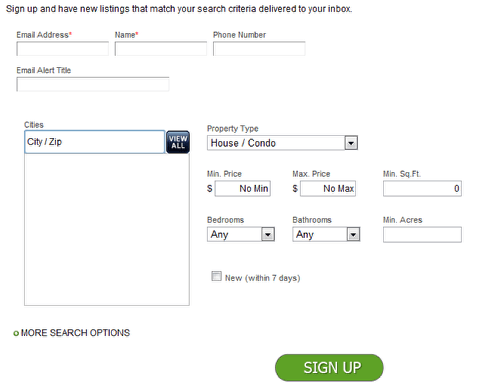Select House / Condo property type box
Viewport: 480px width, 383px height.
point(282,143)
